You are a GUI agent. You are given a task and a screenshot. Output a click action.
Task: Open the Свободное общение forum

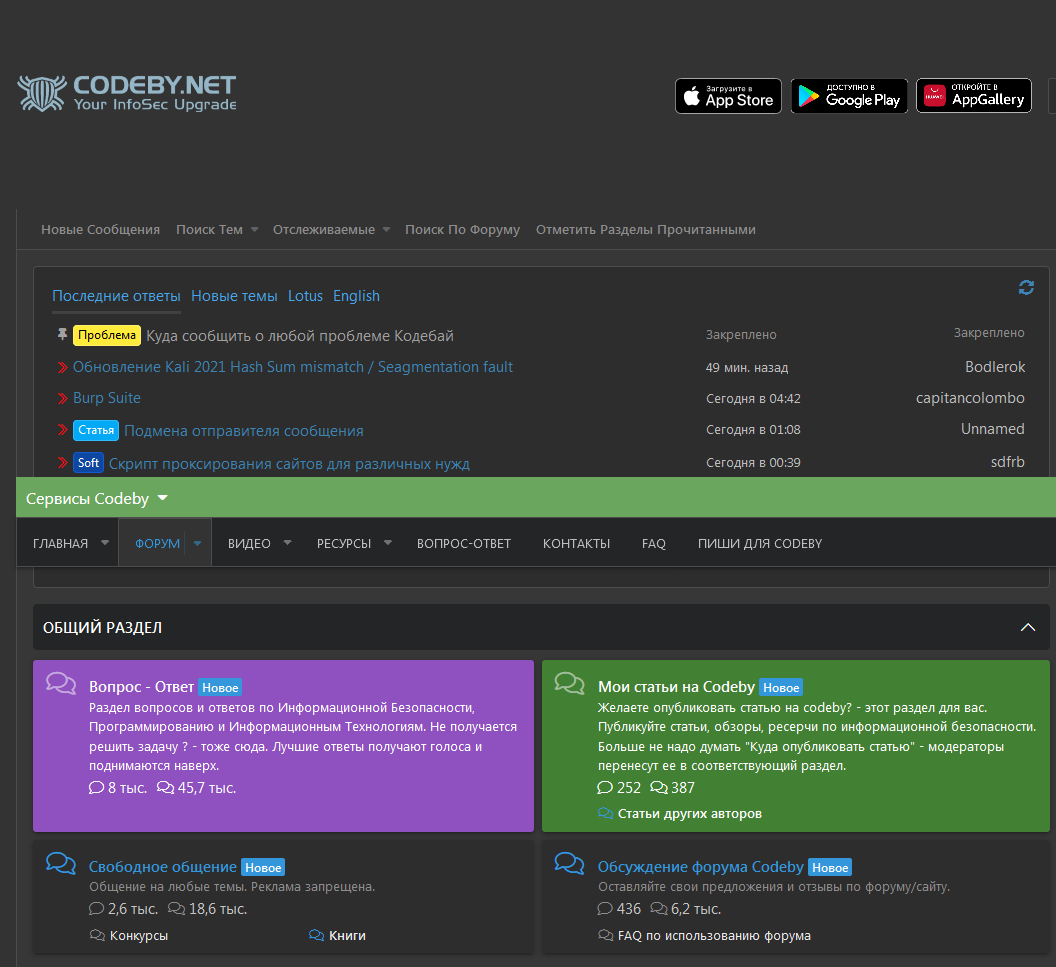pyautogui.click(x=162, y=867)
